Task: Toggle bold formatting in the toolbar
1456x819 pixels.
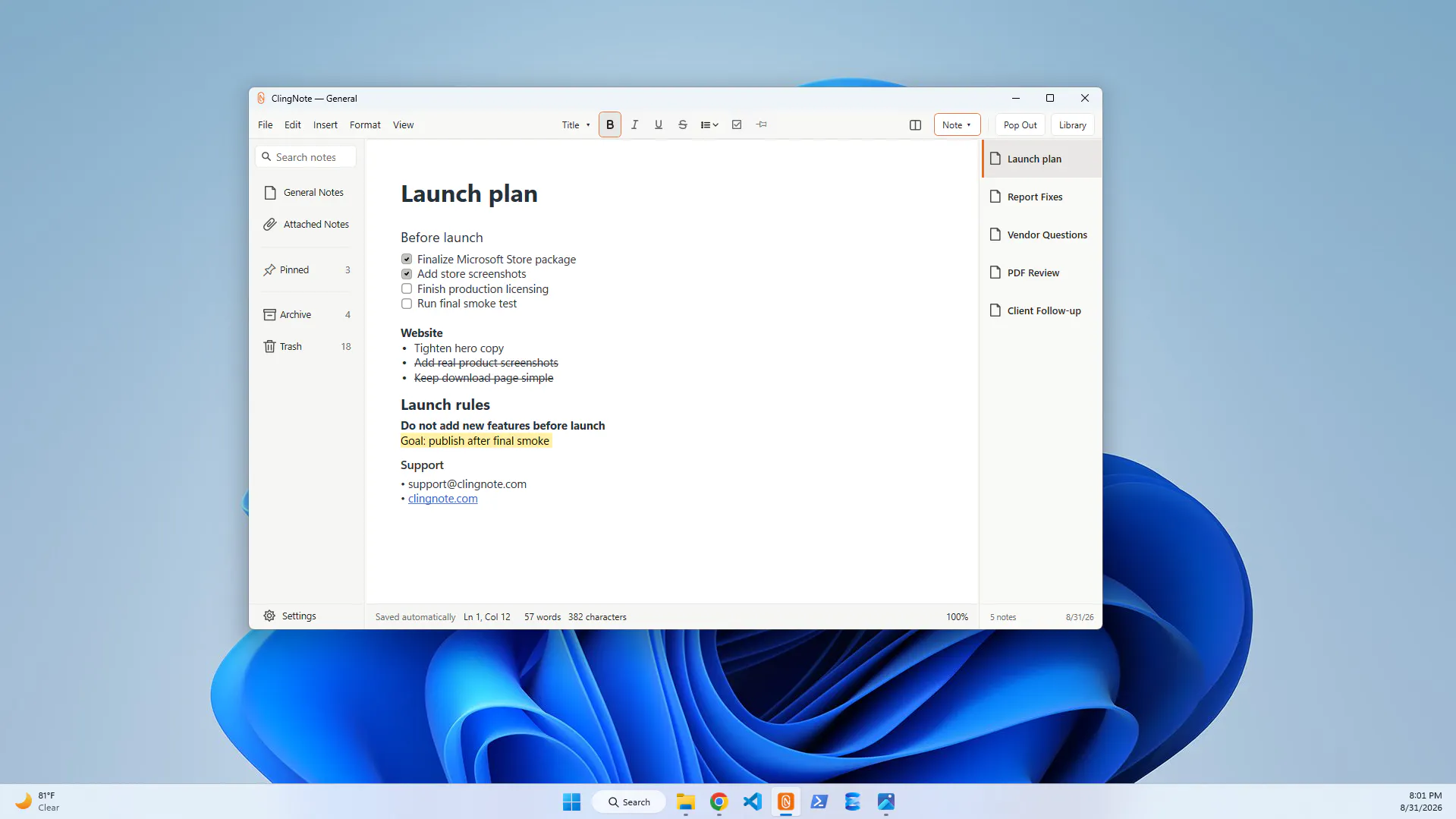Action: click(609, 124)
